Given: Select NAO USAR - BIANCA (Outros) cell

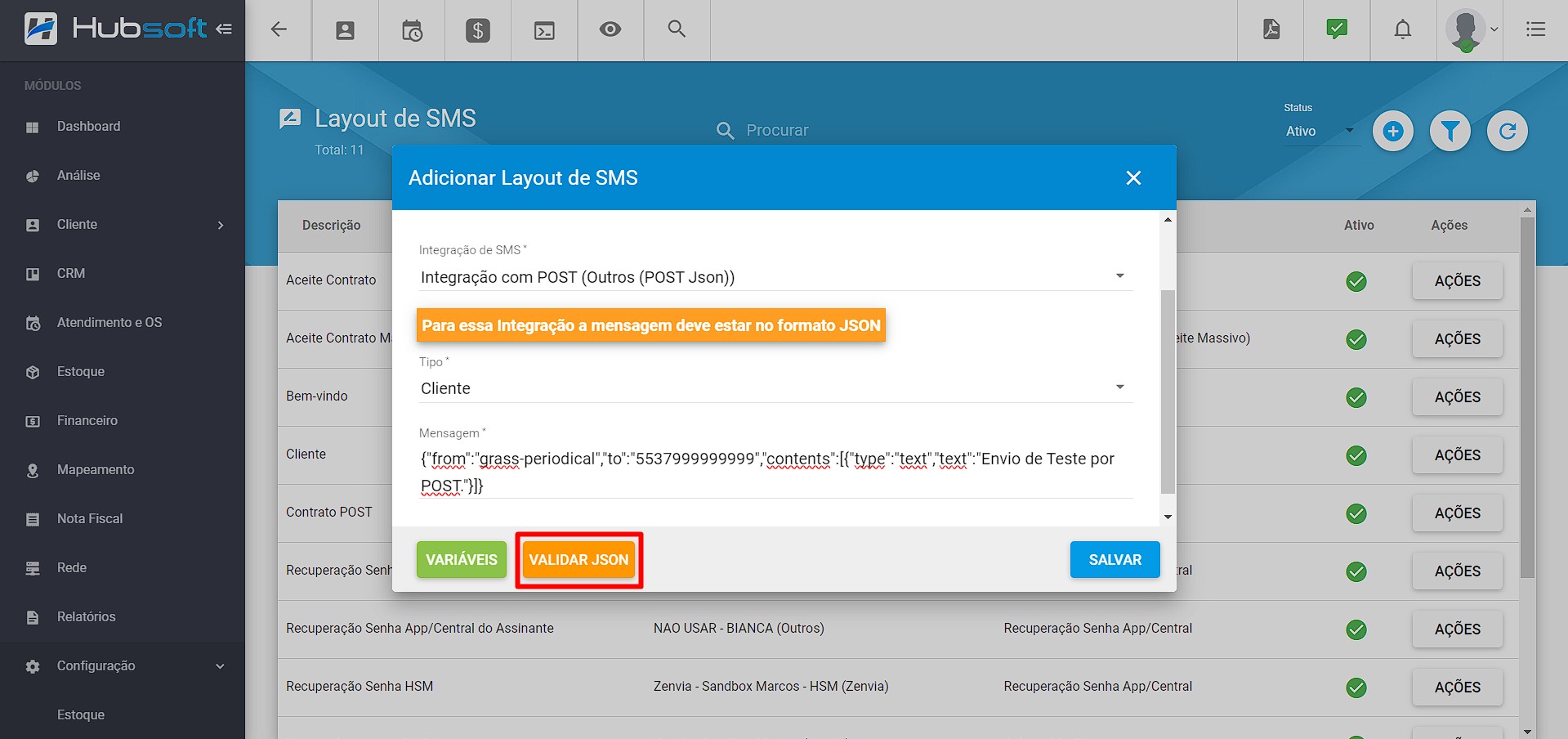Looking at the screenshot, I should pyautogui.click(x=739, y=629).
